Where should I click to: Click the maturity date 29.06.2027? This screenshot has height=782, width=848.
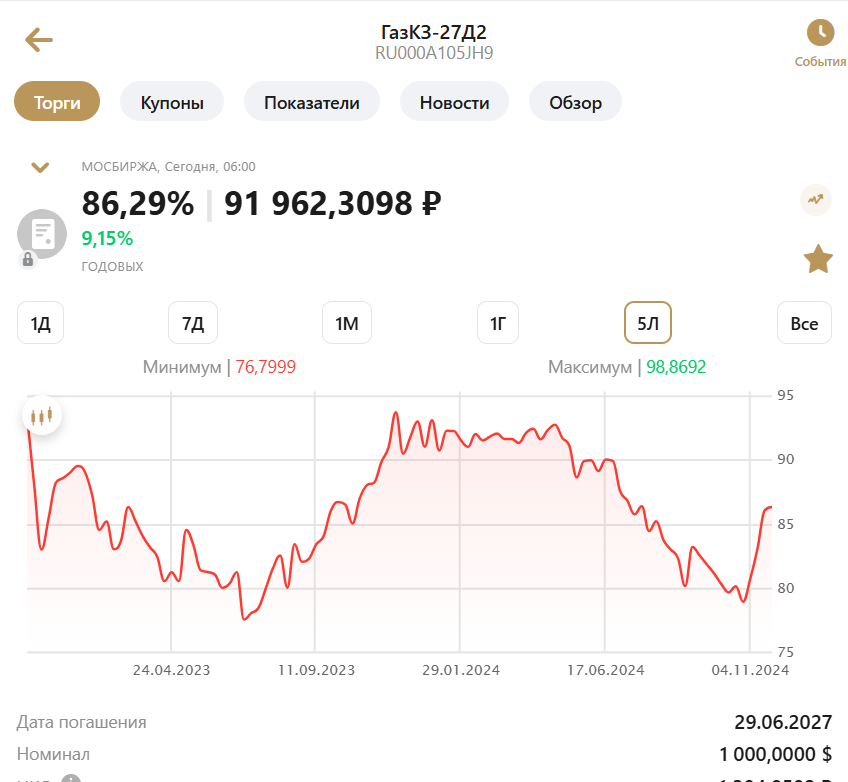[783, 722]
